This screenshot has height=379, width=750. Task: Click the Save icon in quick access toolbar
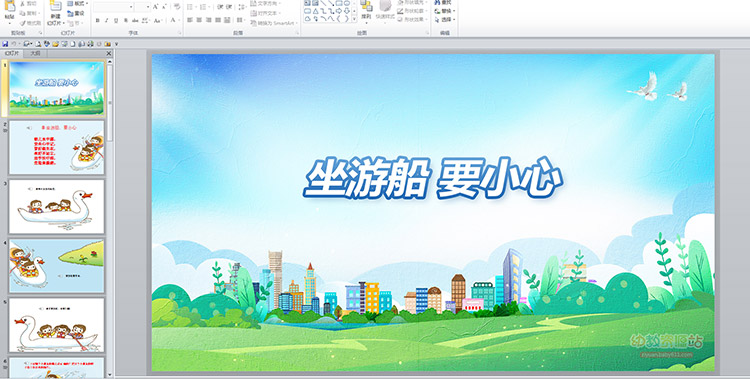tap(5, 44)
